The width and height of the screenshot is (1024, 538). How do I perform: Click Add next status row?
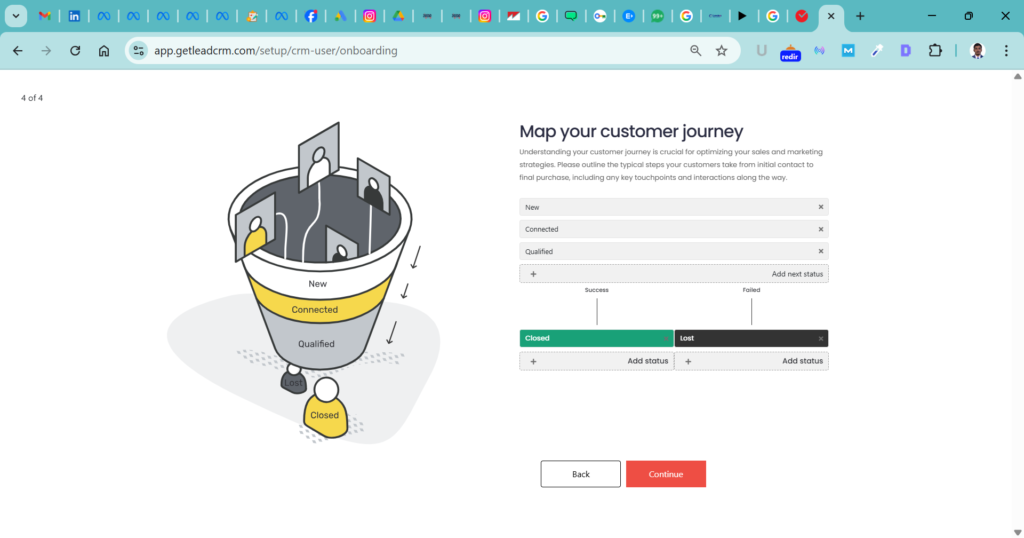pyautogui.click(x=673, y=273)
